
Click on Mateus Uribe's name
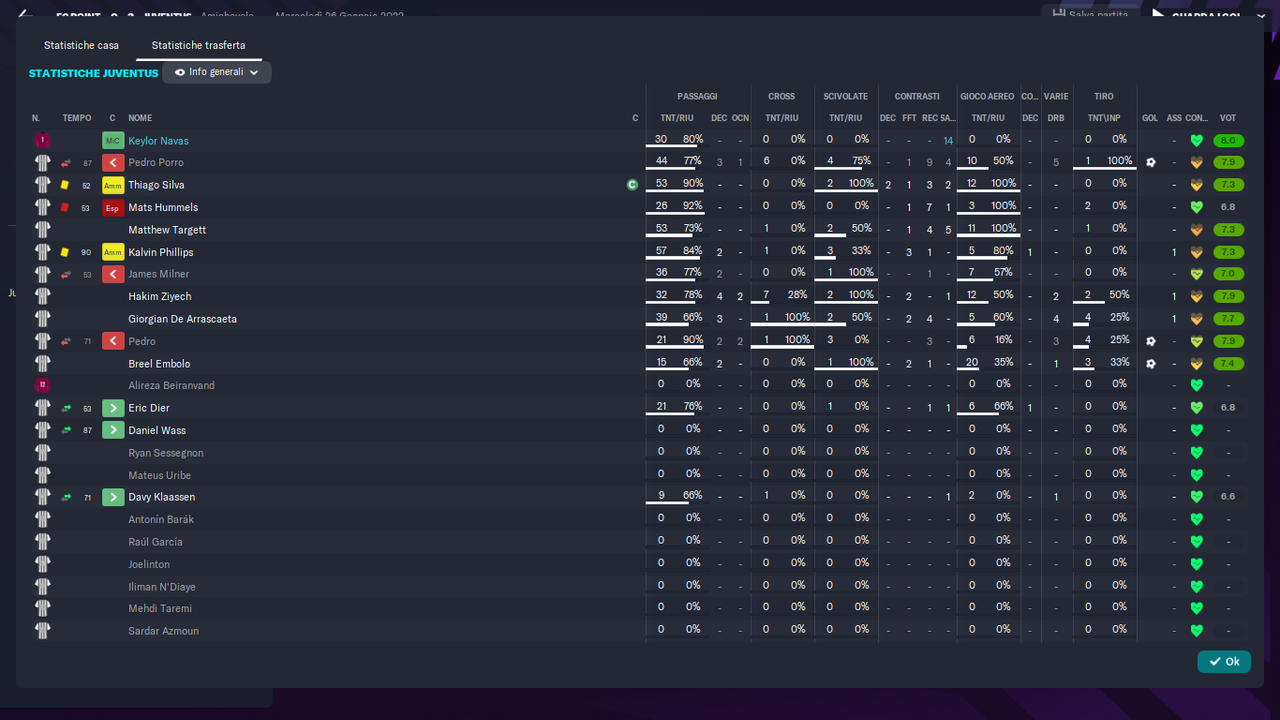click(x=159, y=475)
